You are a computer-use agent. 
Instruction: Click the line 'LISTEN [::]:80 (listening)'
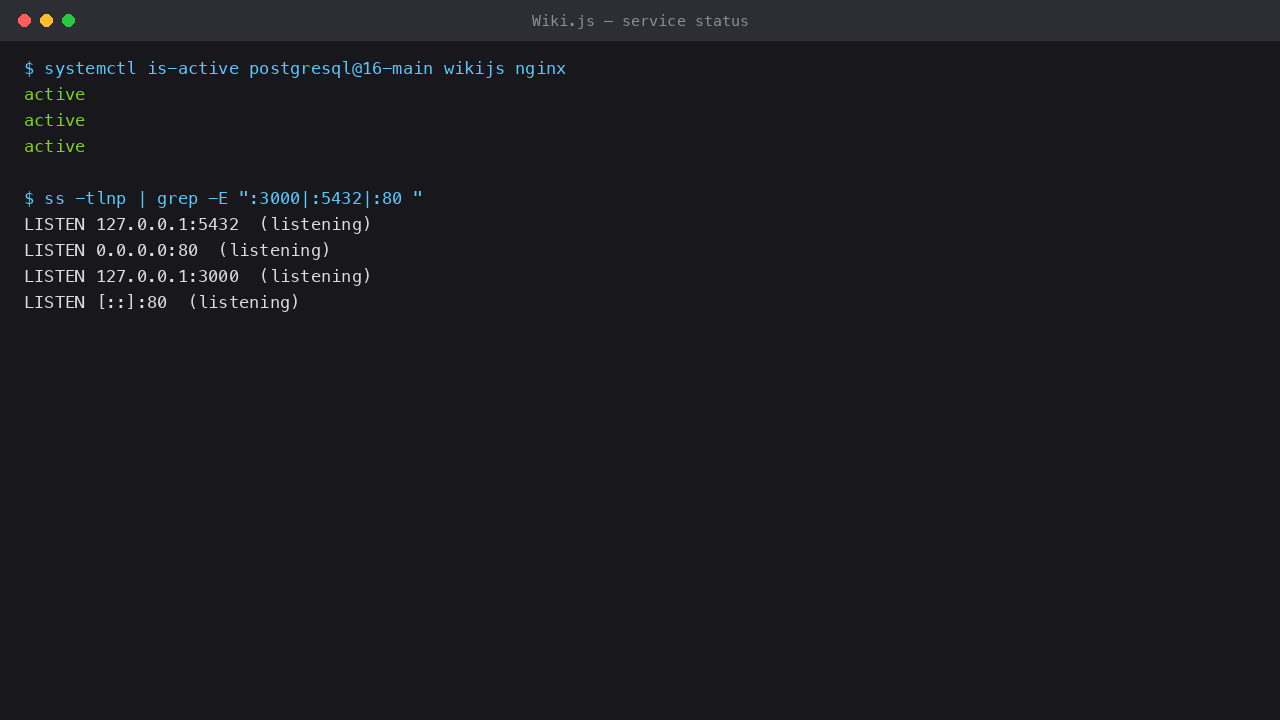162,302
